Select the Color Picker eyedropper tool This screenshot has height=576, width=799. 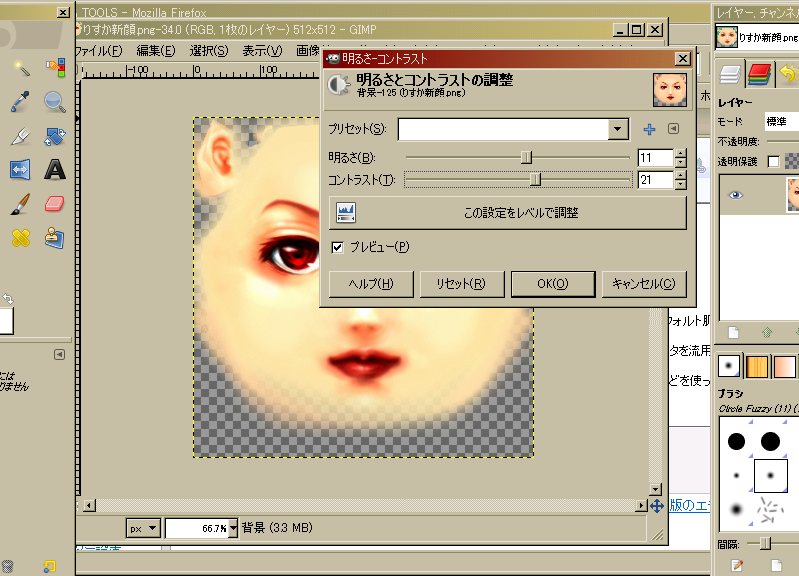click(20, 101)
